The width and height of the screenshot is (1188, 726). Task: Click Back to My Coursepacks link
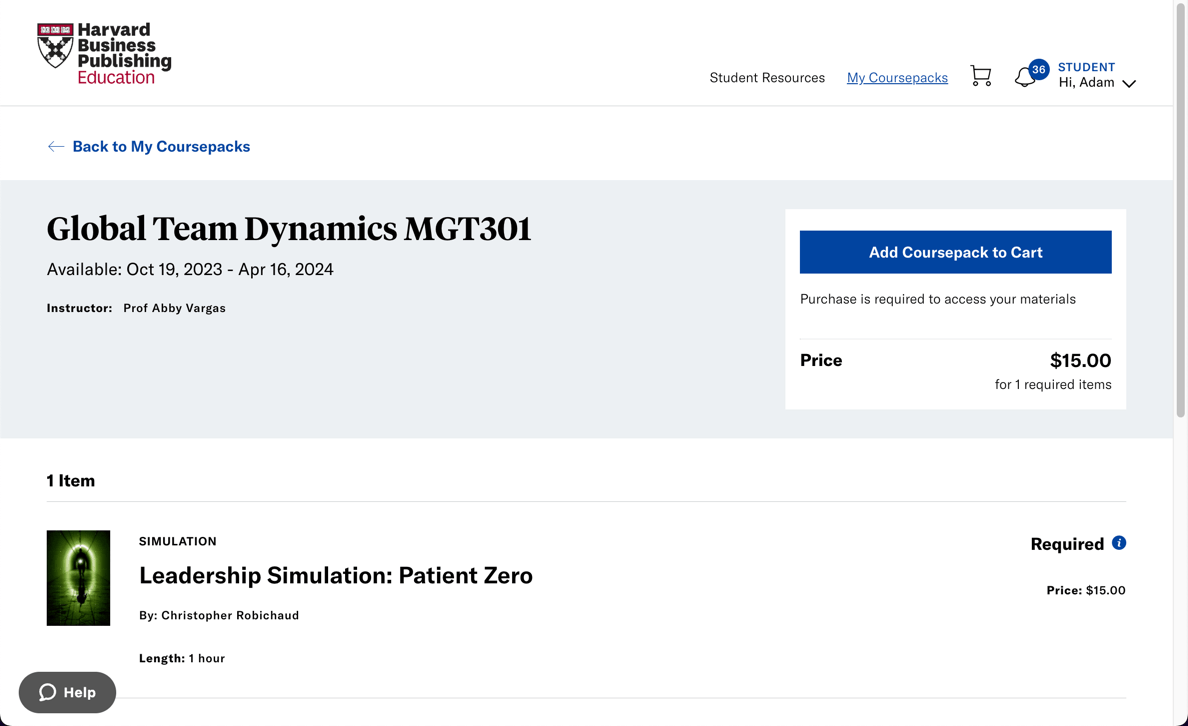[161, 147]
